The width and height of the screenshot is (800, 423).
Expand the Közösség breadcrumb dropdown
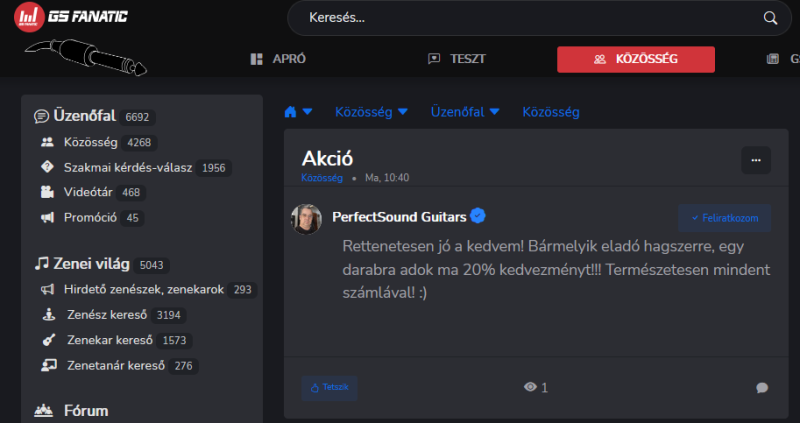click(x=402, y=112)
